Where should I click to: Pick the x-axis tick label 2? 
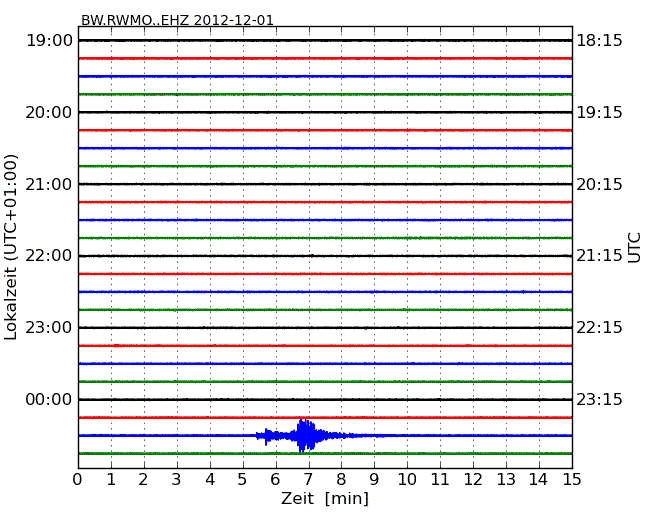click(x=143, y=479)
